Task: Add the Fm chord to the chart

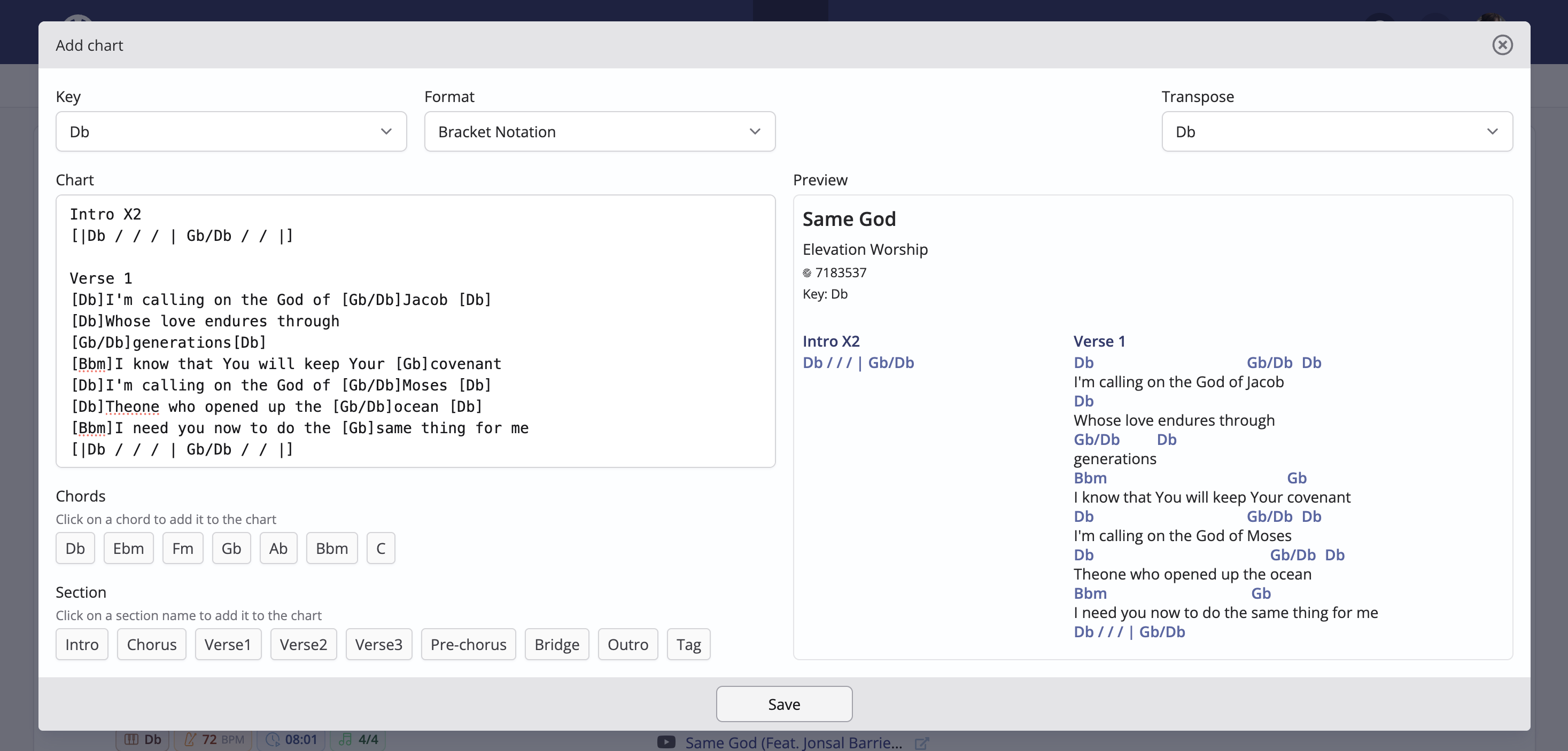Action: (x=183, y=549)
